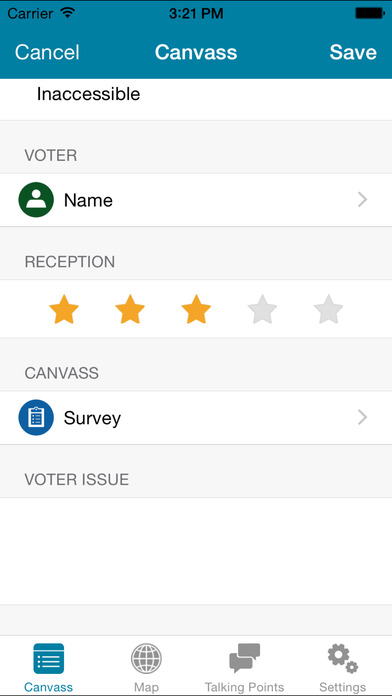392x696 pixels.
Task: Expand the Survey row chevron
Action: tap(363, 418)
